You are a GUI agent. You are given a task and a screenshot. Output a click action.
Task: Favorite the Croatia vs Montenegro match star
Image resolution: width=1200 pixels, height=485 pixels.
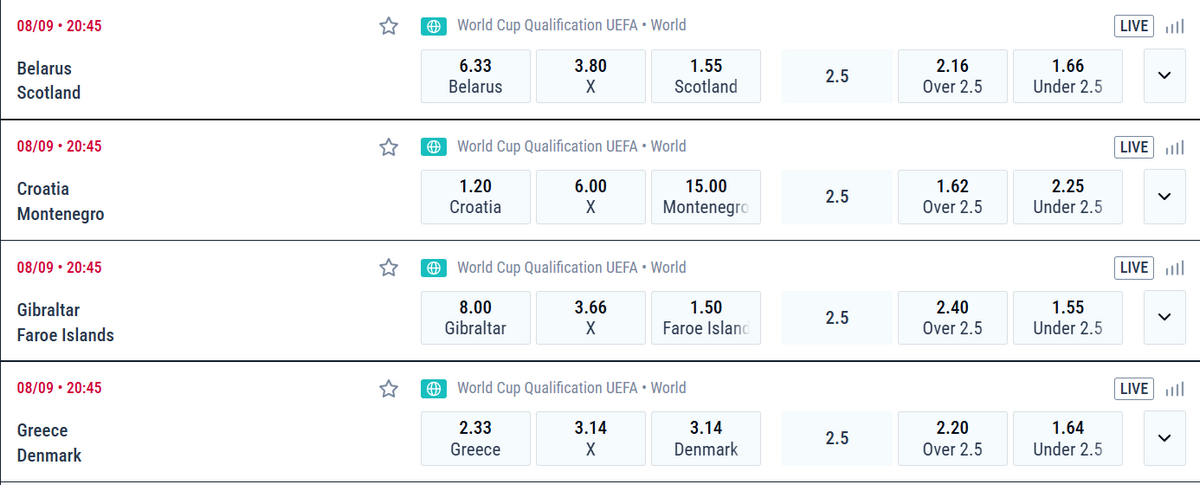[389, 147]
